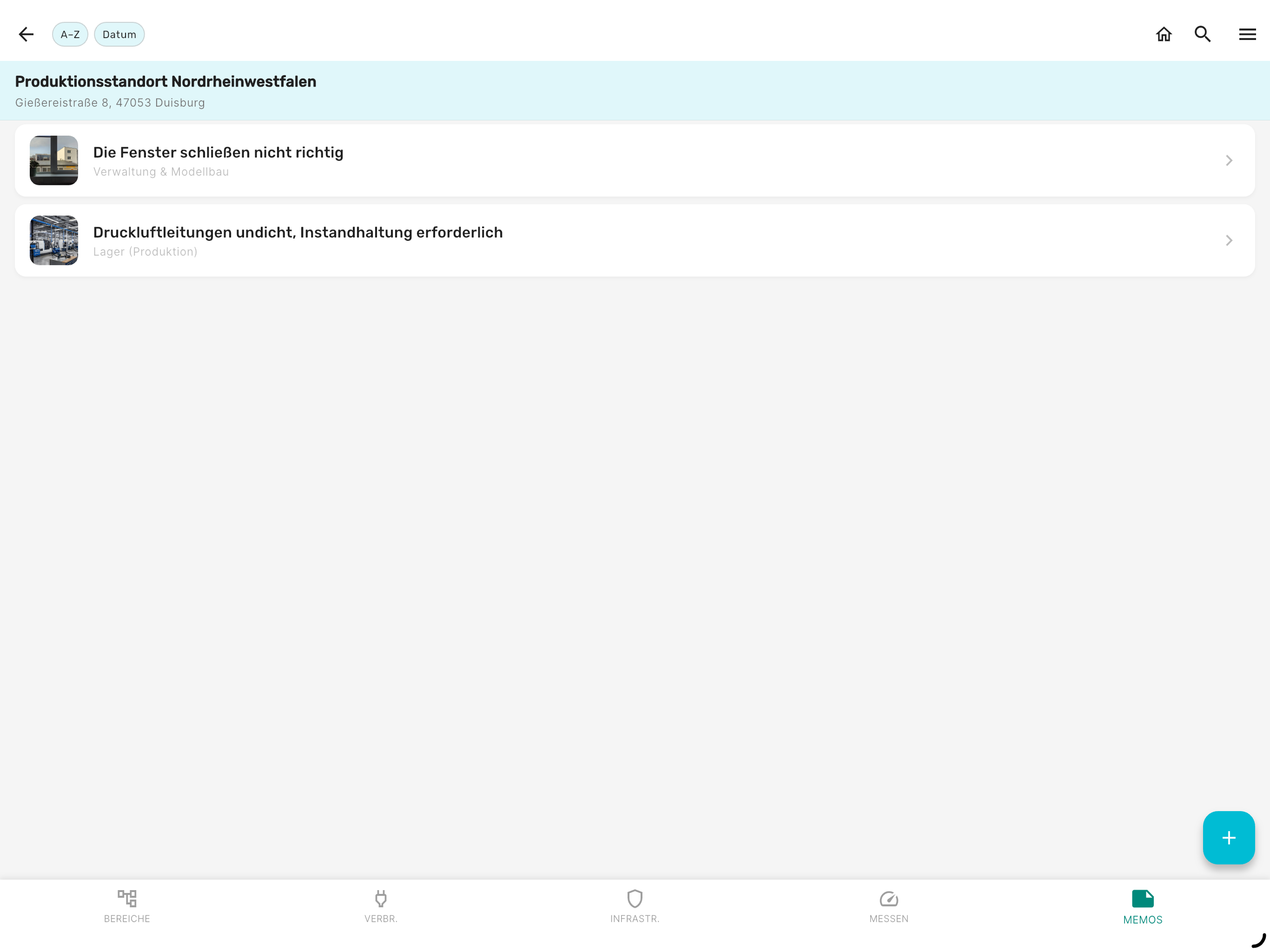Expand the Druckluftleitungen memo chevron
Image resolution: width=1270 pixels, height=952 pixels.
[1229, 240]
